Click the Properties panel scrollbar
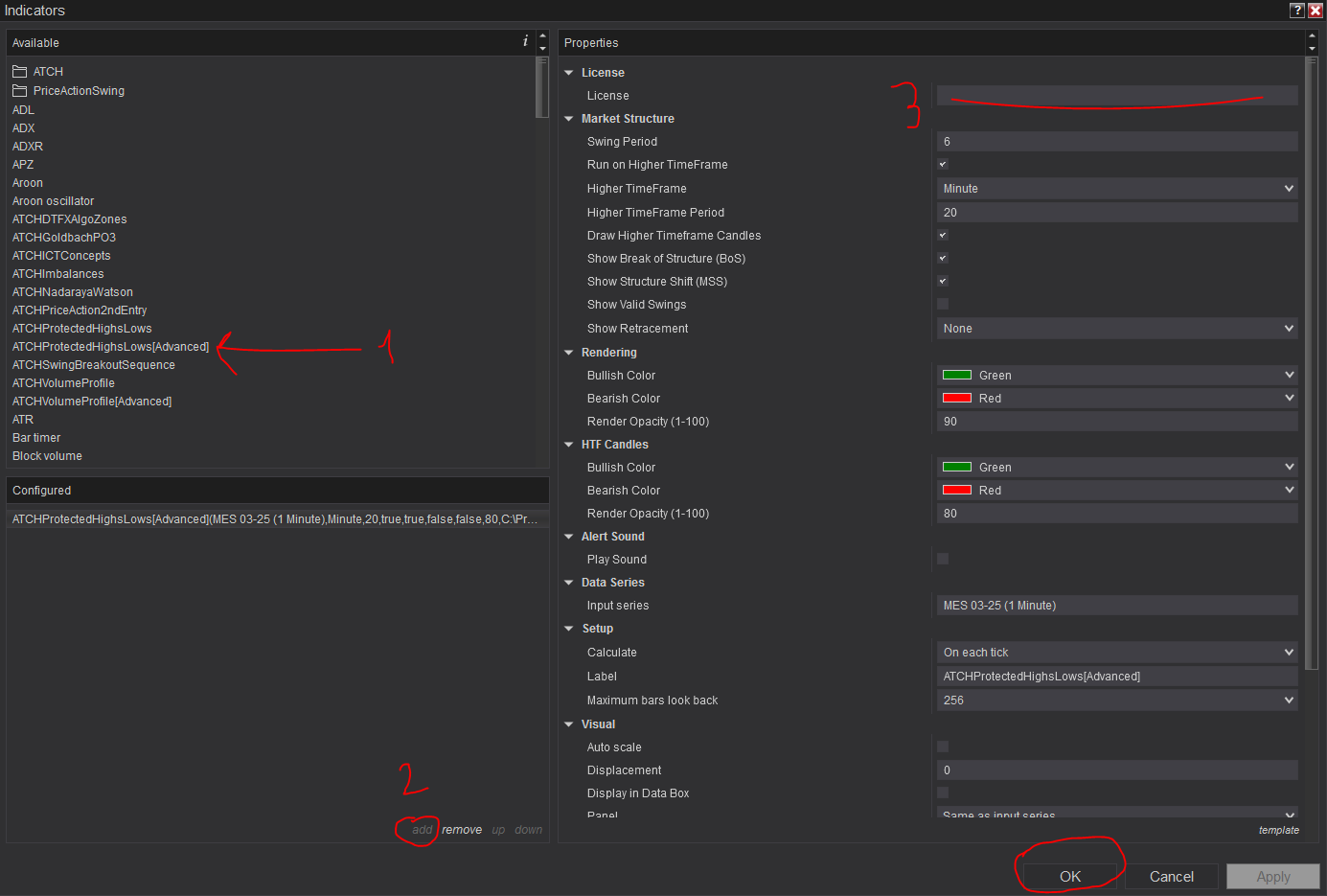 coord(1312,363)
